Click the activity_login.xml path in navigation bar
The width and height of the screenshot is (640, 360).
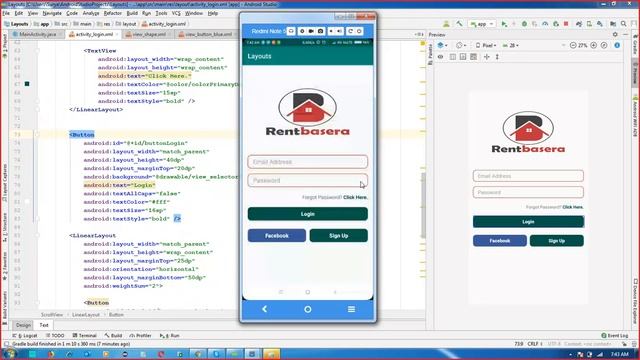[x=164, y=24]
